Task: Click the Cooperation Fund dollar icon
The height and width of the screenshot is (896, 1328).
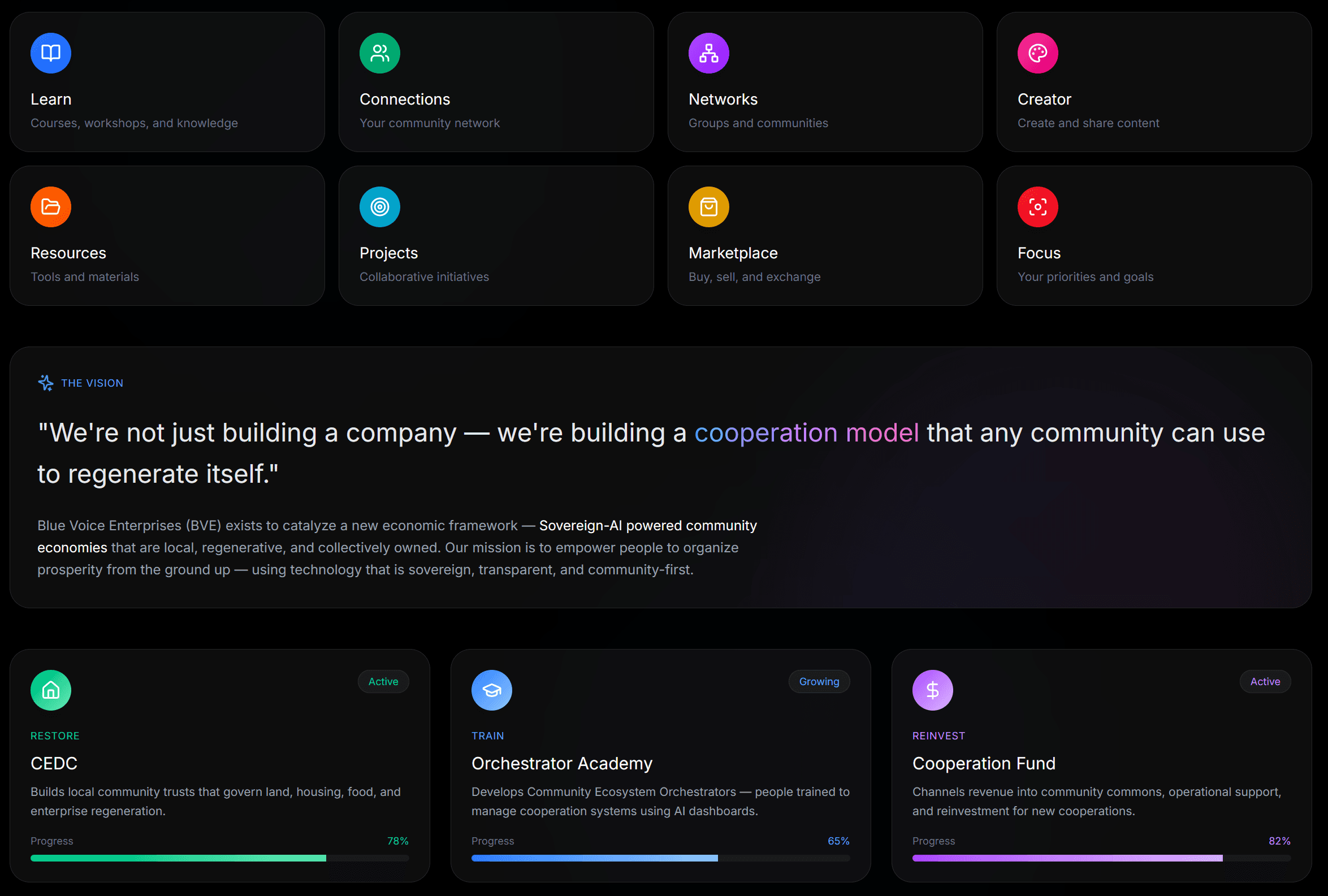Action: point(933,690)
